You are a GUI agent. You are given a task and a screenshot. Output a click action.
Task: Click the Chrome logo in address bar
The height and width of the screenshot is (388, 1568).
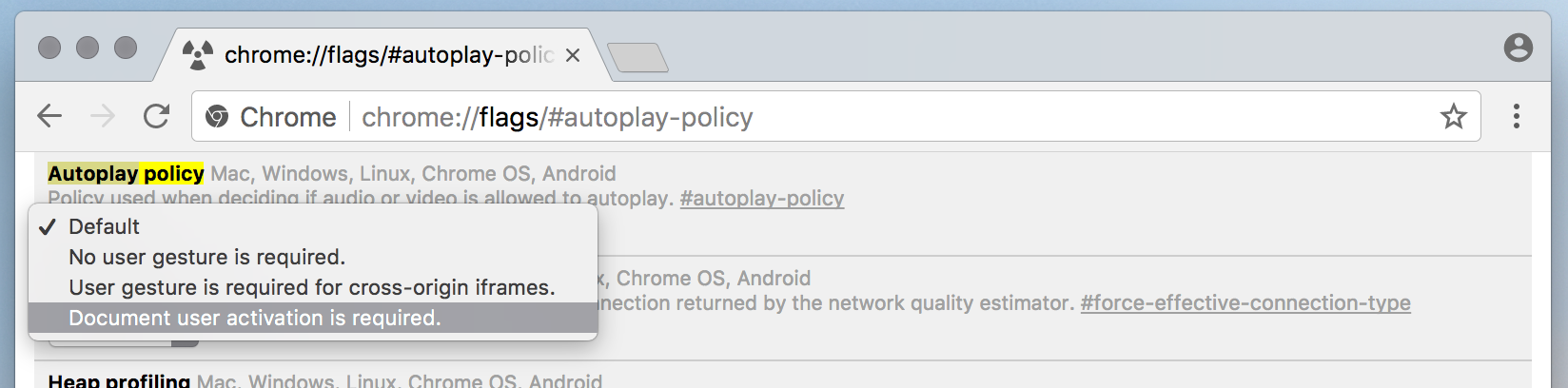tap(217, 117)
